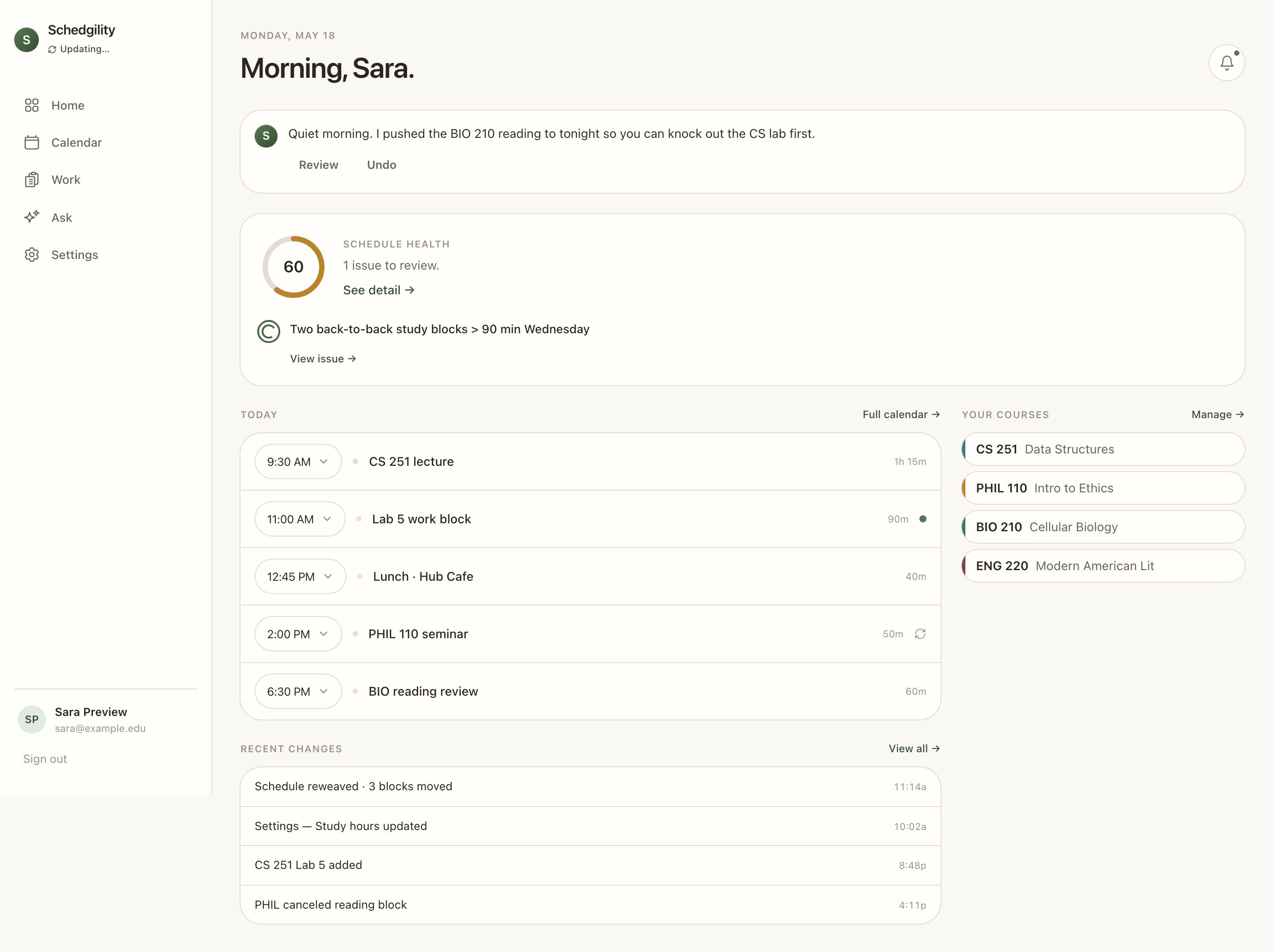1273x952 pixels.
Task: Open the notifications bell
Action: pyautogui.click(x=1227, y=63)
